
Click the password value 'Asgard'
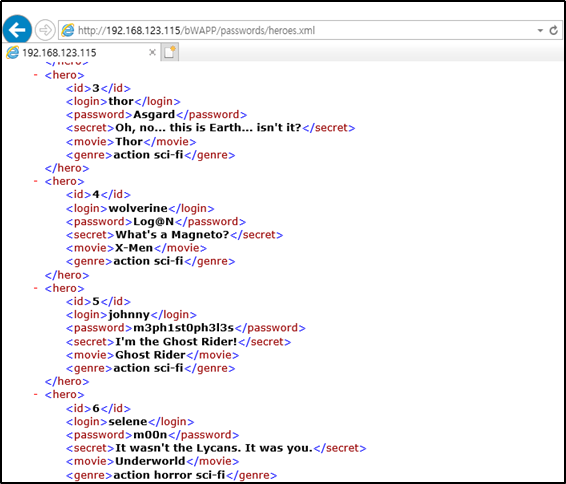click(154, 115)
